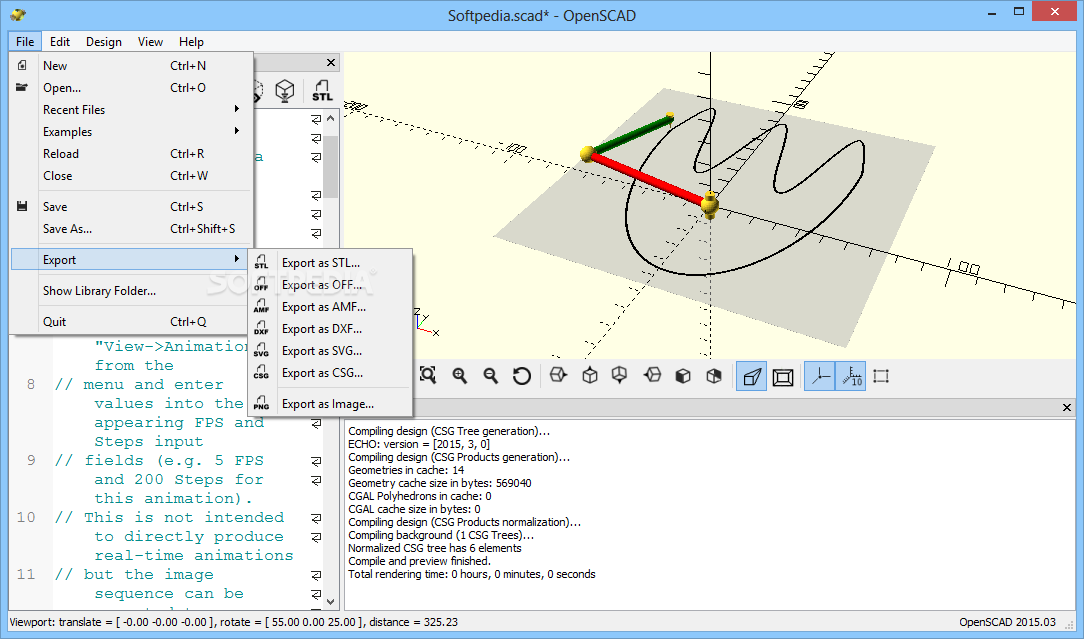Toggle Perspective projection view
Viewport: 1084px width, 639px height.
click(x=751, y=376)
